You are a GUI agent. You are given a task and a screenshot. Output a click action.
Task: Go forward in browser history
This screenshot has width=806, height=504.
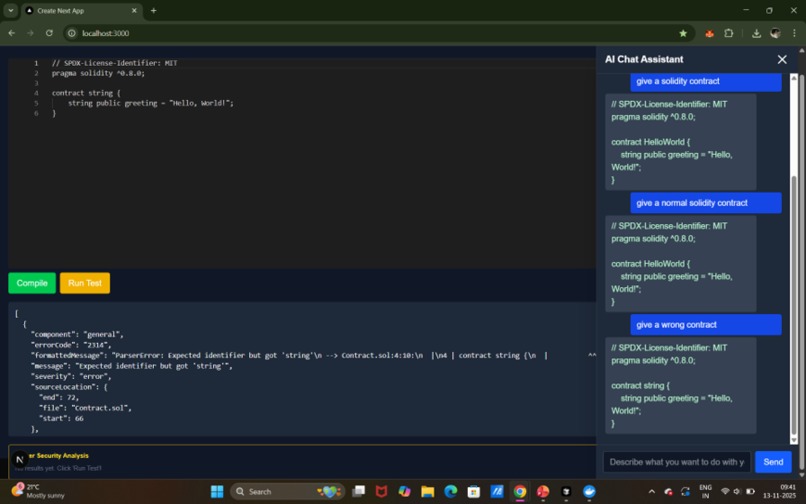pyautogui.click(x=30, y=33)
